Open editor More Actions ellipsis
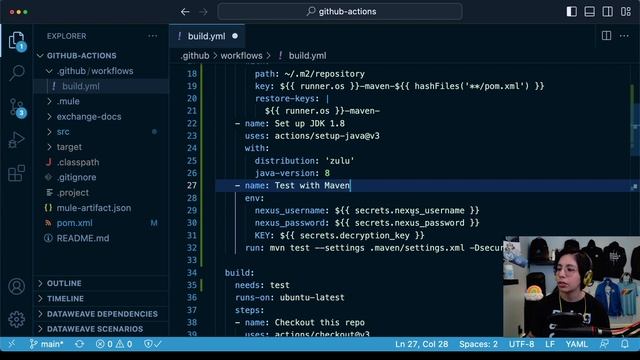This screenshot has width=640, height=360. 624,36
